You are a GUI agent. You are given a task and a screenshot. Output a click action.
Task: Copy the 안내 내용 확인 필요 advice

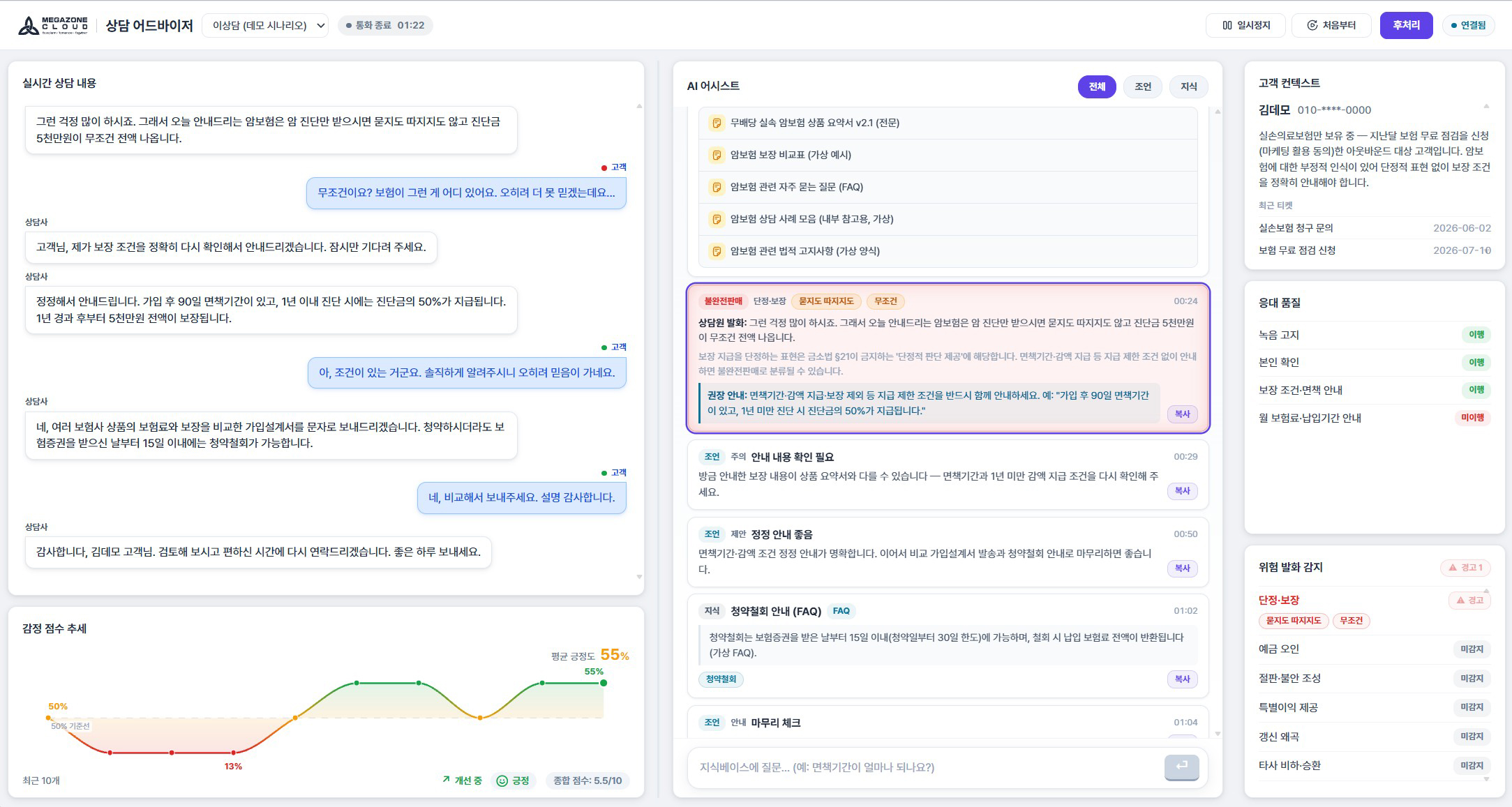click(x=1182, y=491)
